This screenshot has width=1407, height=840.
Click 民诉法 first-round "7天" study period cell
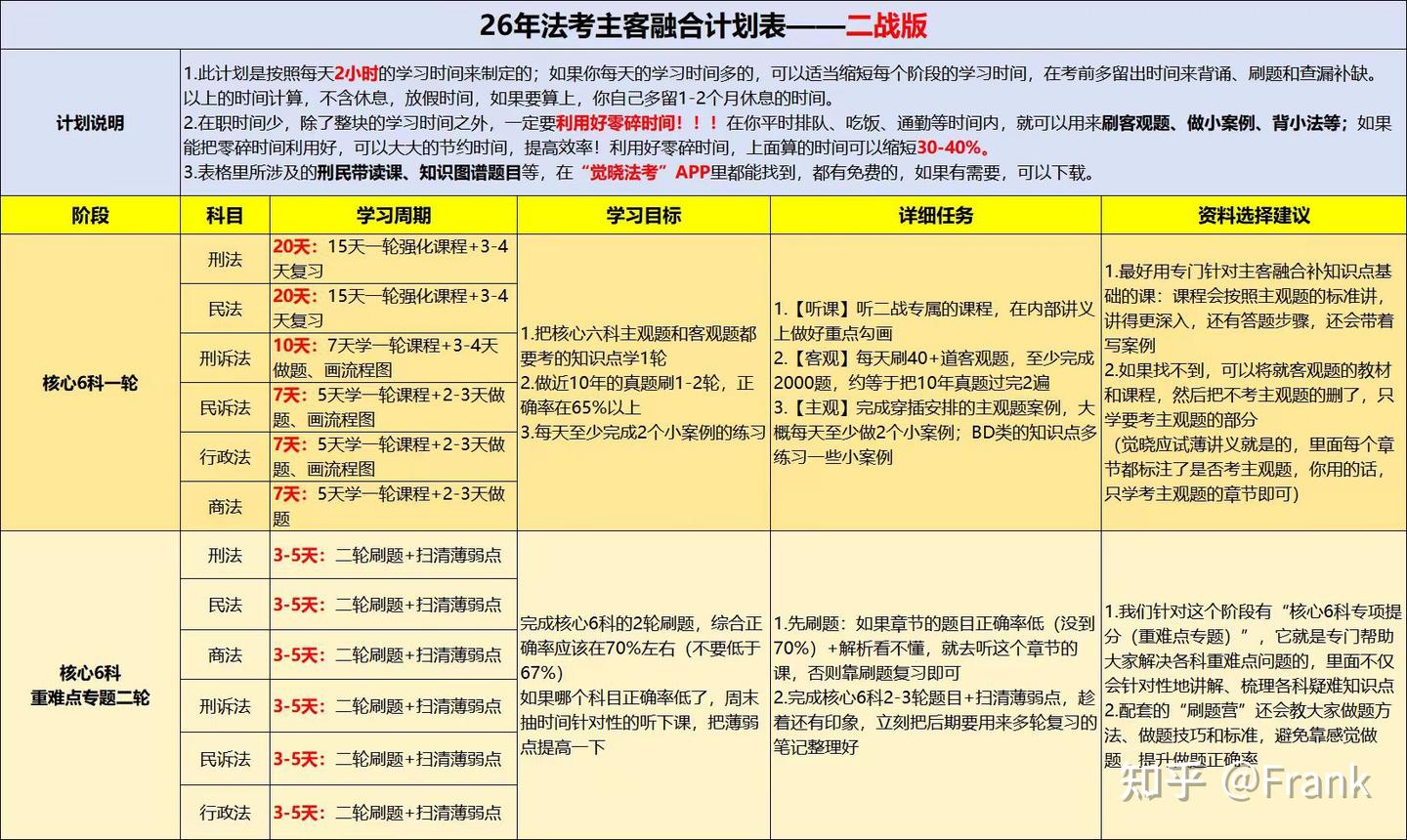pyautogui.click(x=393, y=407)
